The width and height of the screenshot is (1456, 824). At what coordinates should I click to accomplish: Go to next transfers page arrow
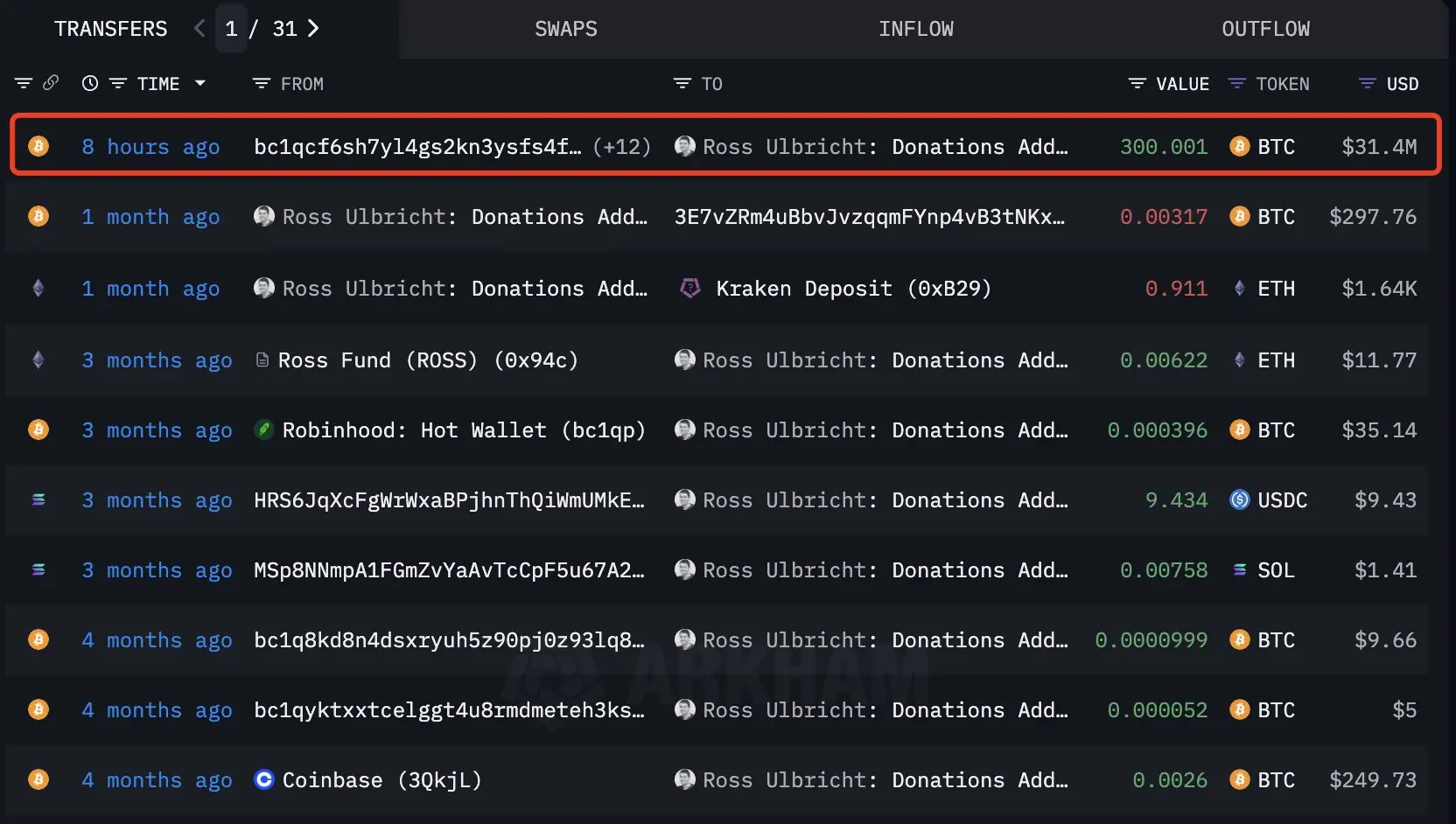point(313,29)
